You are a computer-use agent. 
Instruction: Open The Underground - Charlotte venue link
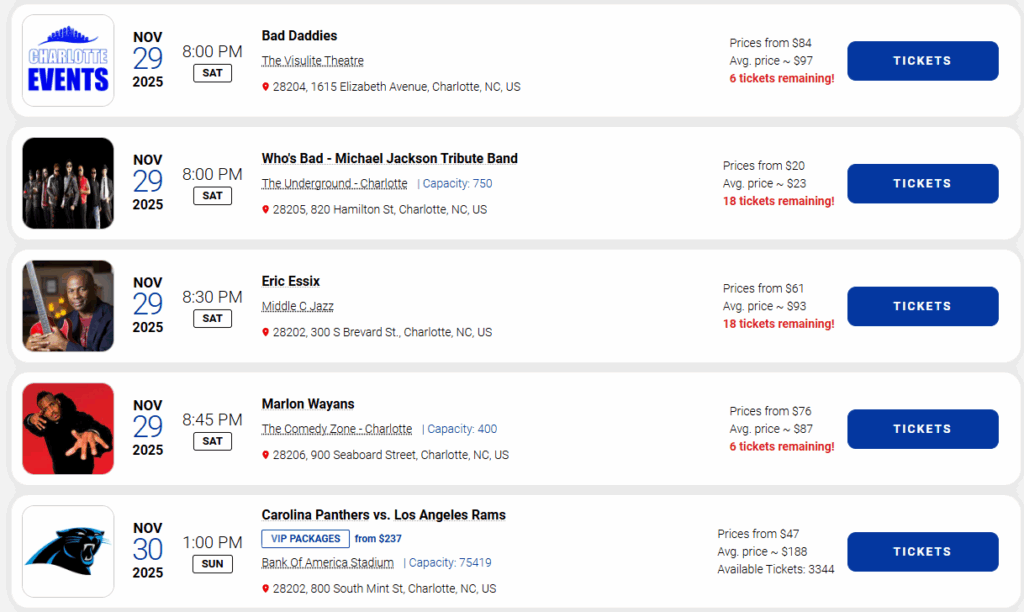tap(334, 184)
